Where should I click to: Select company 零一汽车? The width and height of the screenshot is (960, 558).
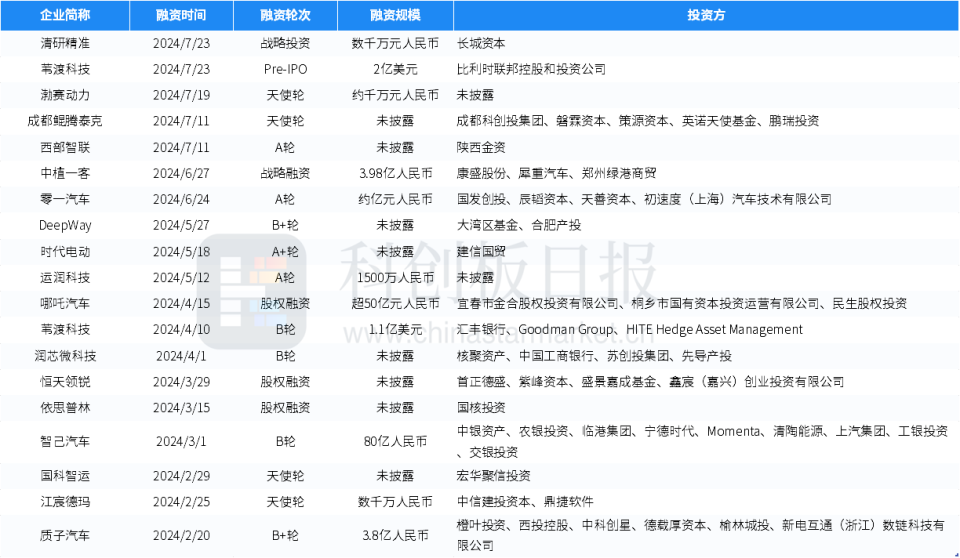pos(65,199)
